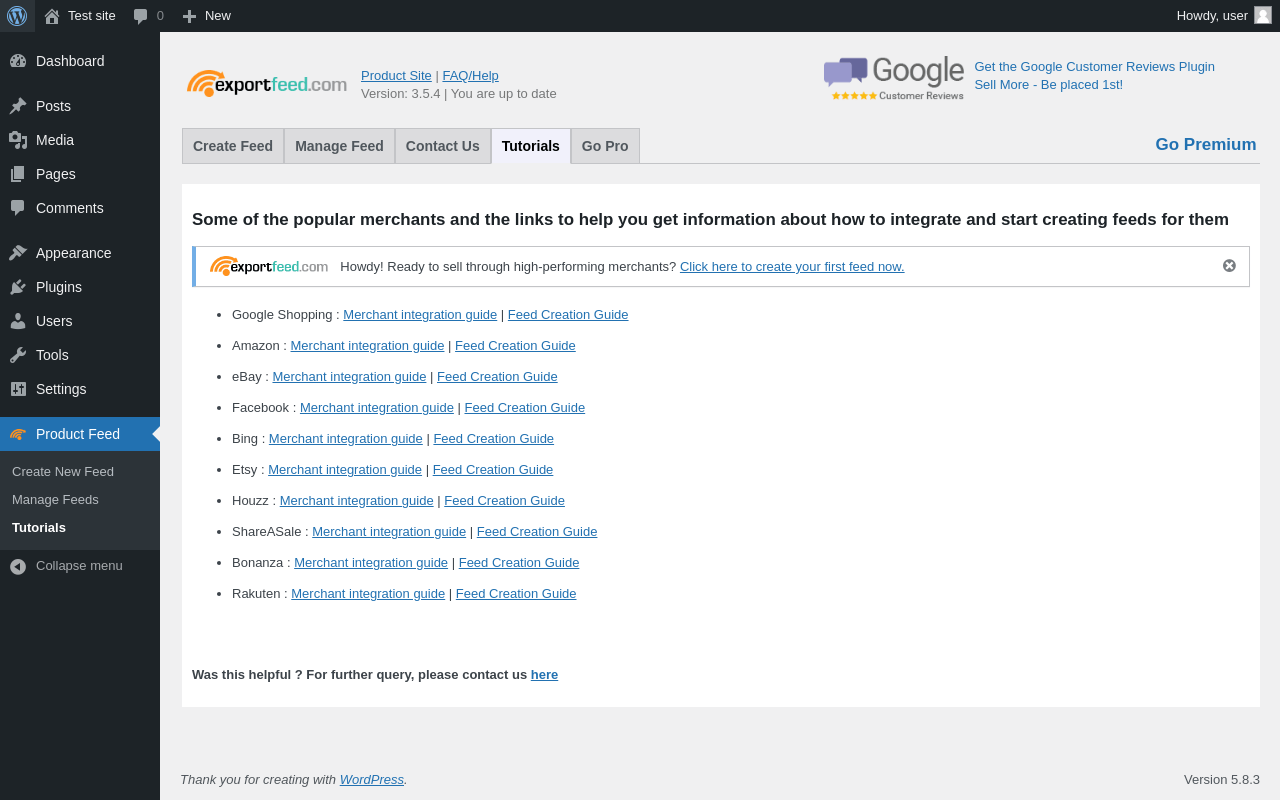
Task: Click the Pages icon in the sidebar
Action: (18, 174)
